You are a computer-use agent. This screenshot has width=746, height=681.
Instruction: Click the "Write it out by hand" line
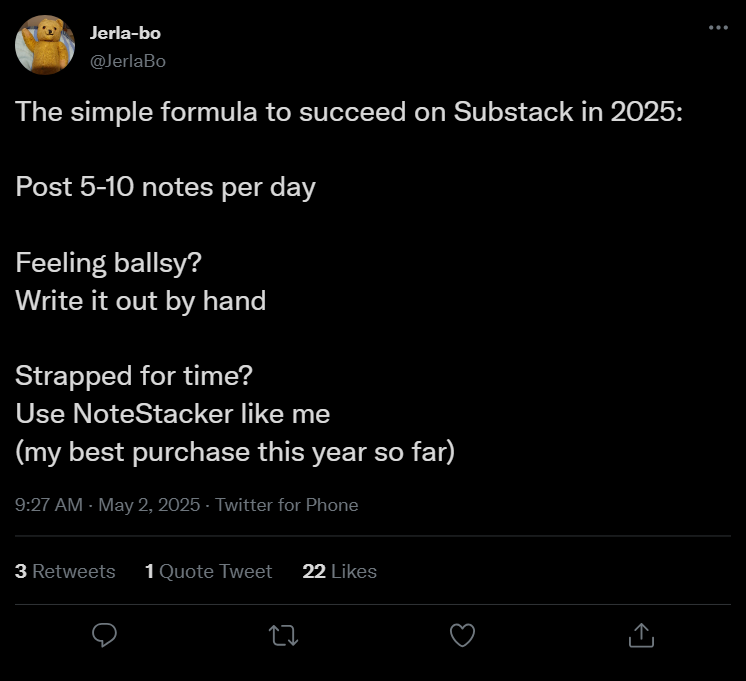point(141,301)
